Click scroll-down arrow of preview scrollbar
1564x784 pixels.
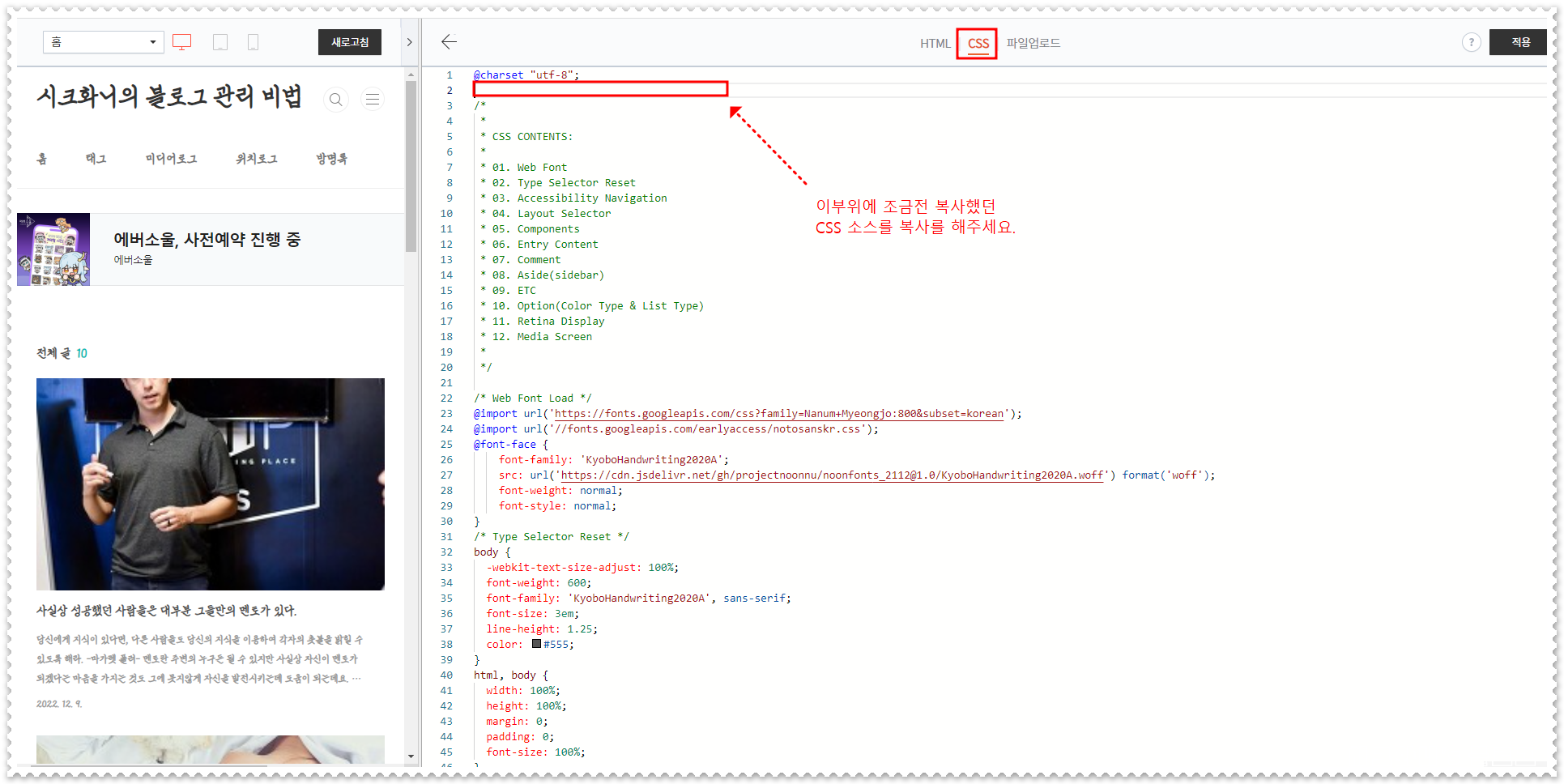(x=411, y=756)
